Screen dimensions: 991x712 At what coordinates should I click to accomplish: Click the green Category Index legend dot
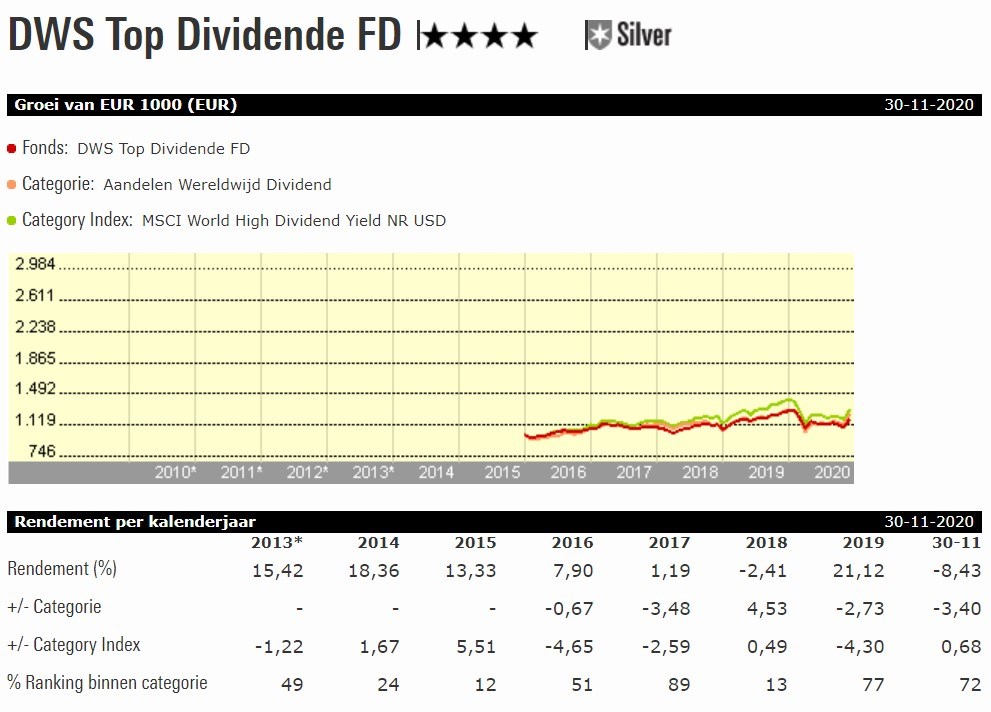(x=12, y=220)
